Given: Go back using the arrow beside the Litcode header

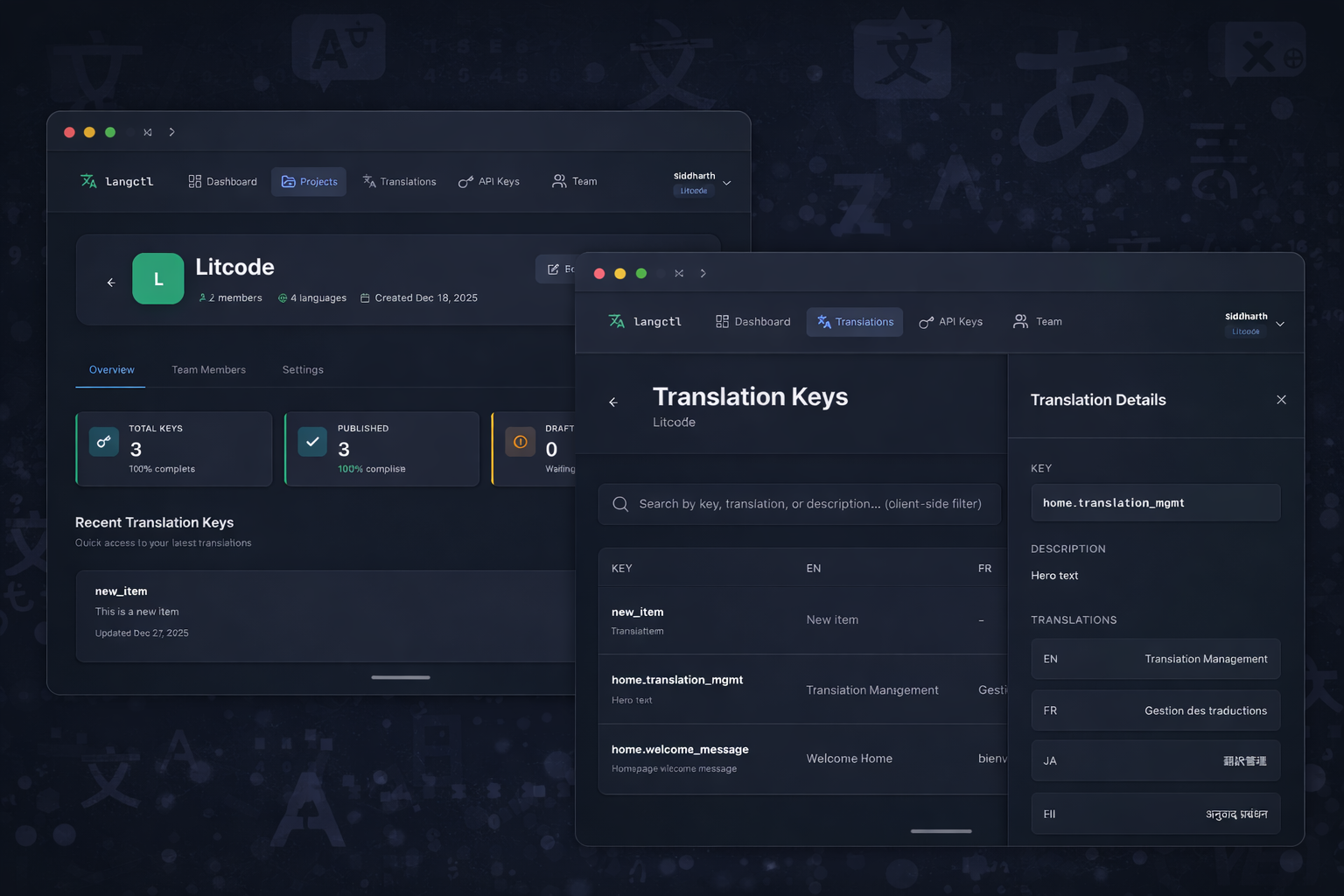Looking at the screenshot, I should coord(111,283).
